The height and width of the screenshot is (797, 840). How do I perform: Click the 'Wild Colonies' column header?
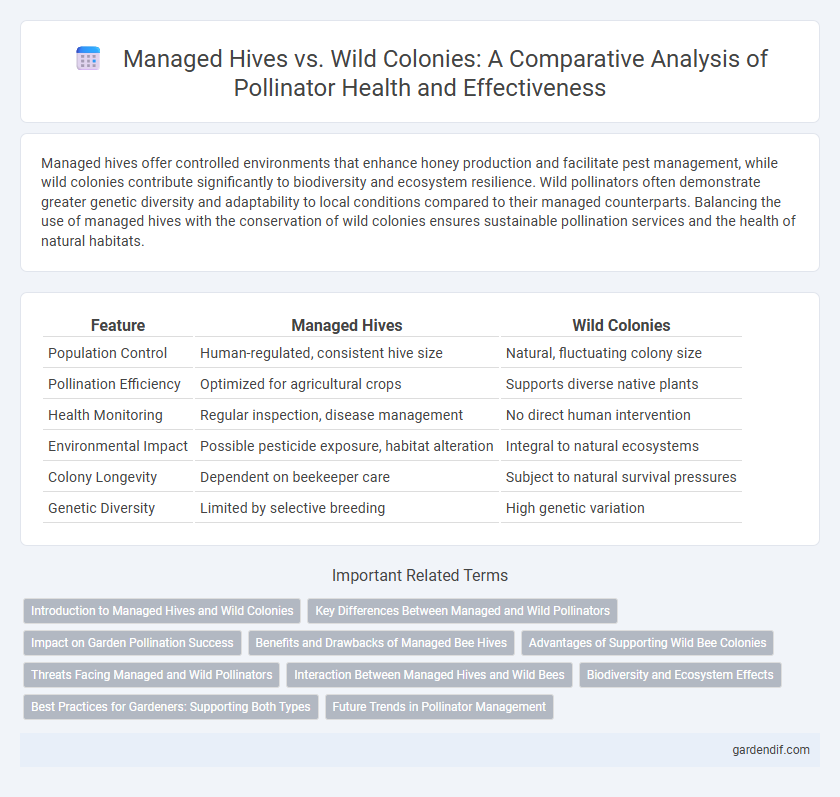point(621,325)
